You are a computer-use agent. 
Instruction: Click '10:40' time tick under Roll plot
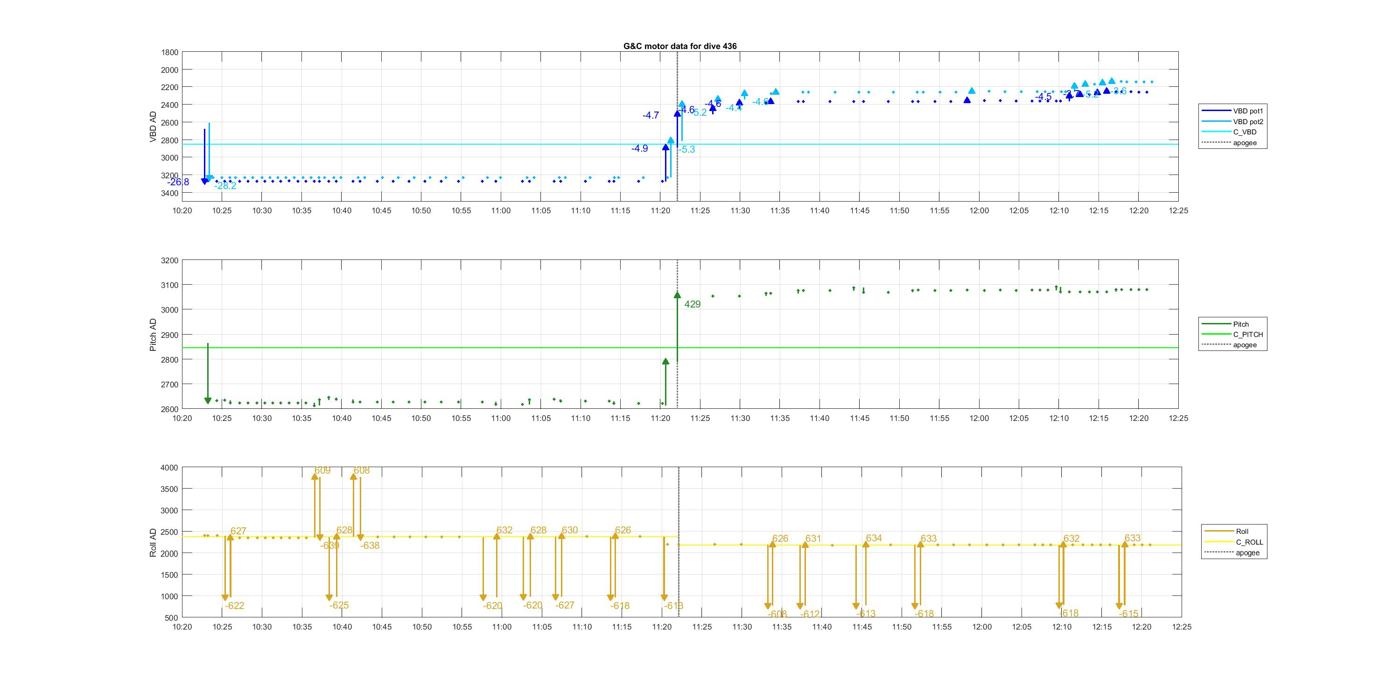342,627
